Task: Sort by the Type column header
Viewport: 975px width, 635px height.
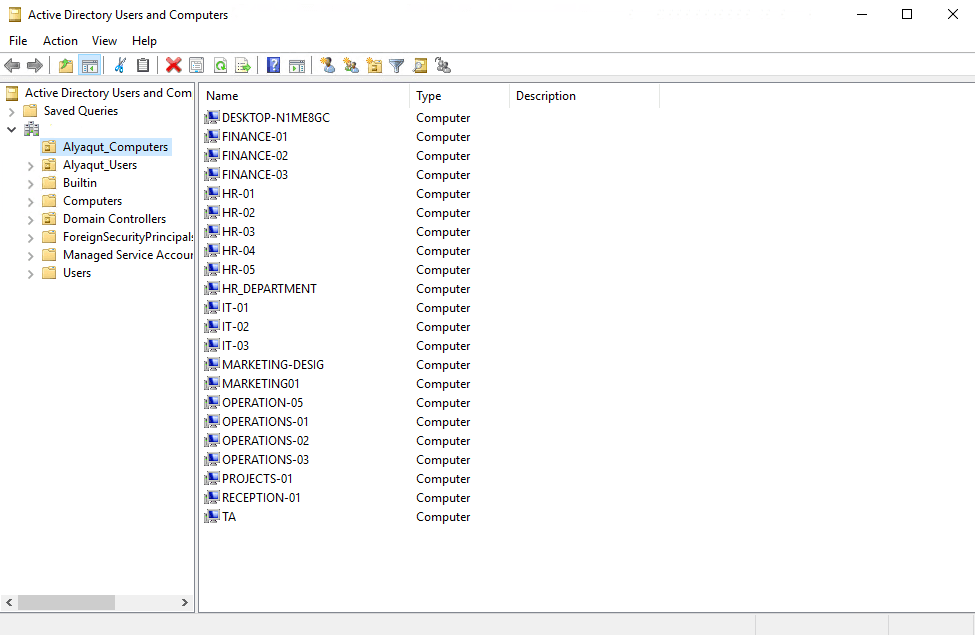Action: [460, 96]
